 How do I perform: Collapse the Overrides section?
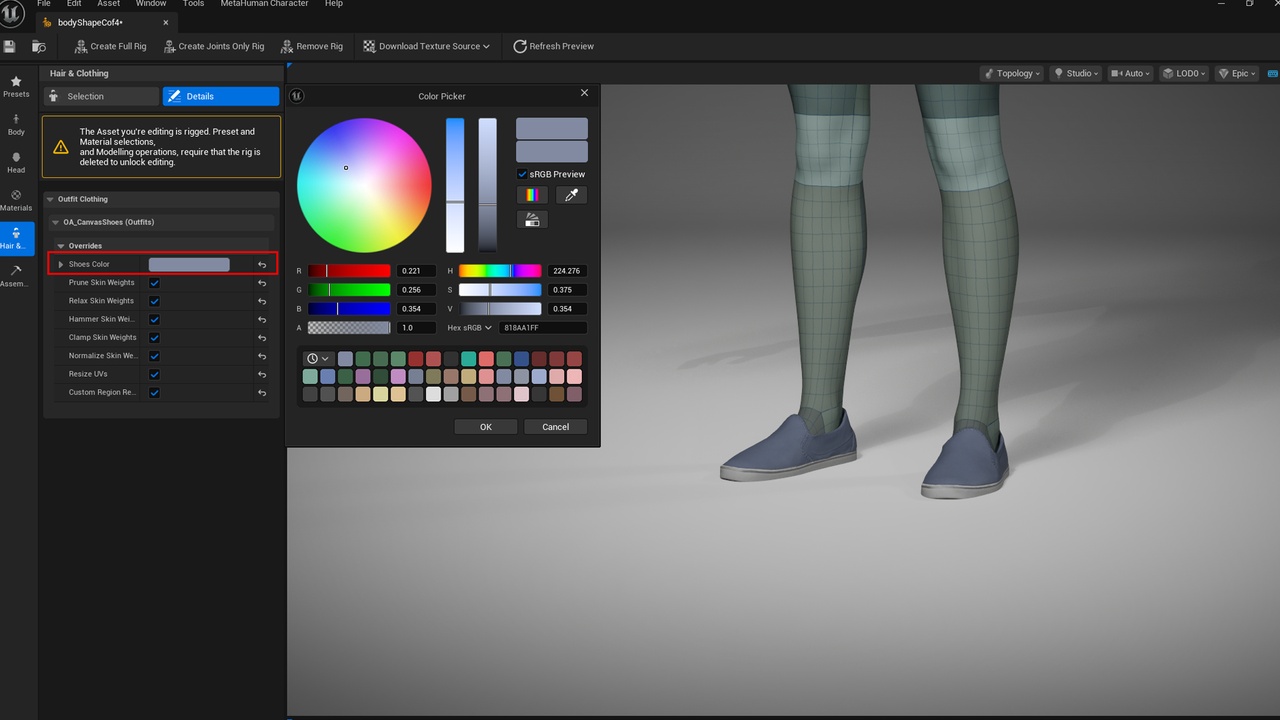(x=61, y=246)
